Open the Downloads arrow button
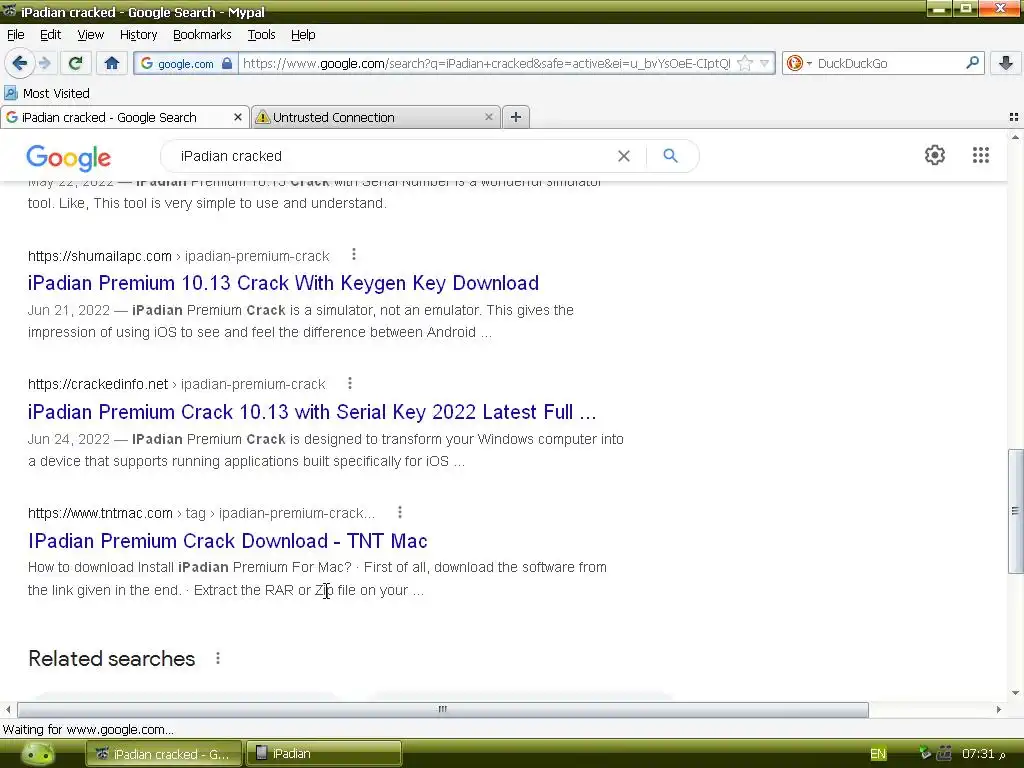Screen dimensions: 1024x768 click(x=1006, y=63)
